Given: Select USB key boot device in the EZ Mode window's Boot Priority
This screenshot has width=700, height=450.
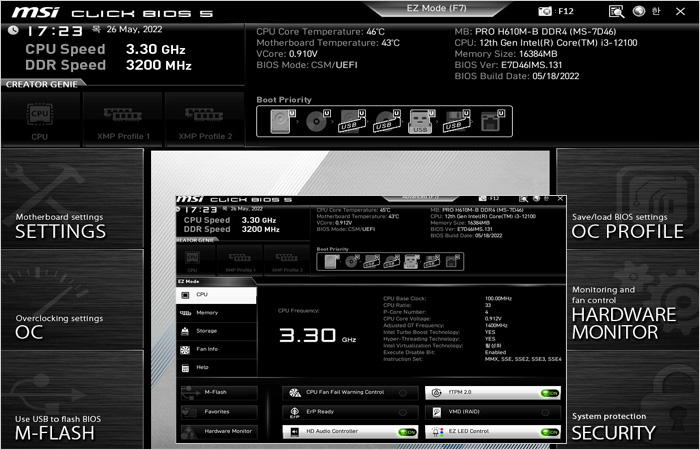Looking at the screenshot, I should pos(411,261).
